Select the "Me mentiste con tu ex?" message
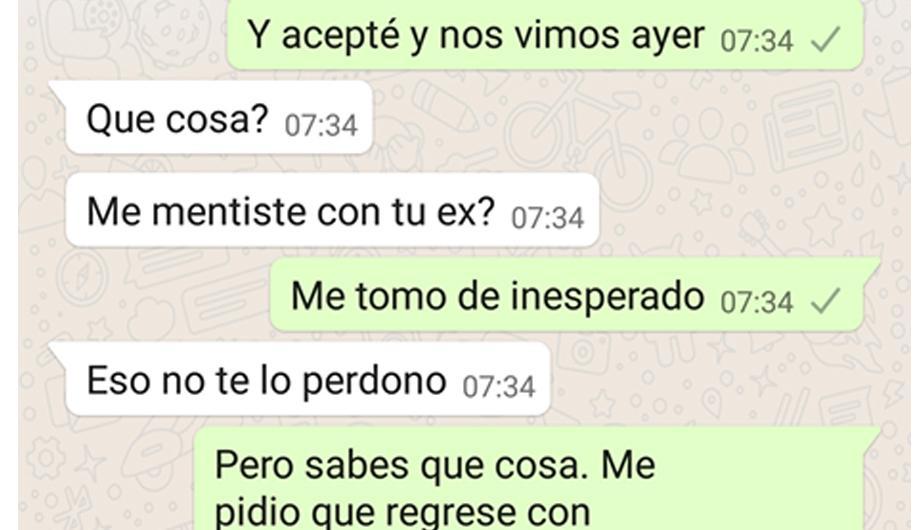Screen dimensions: 924x530 [332, 210]
